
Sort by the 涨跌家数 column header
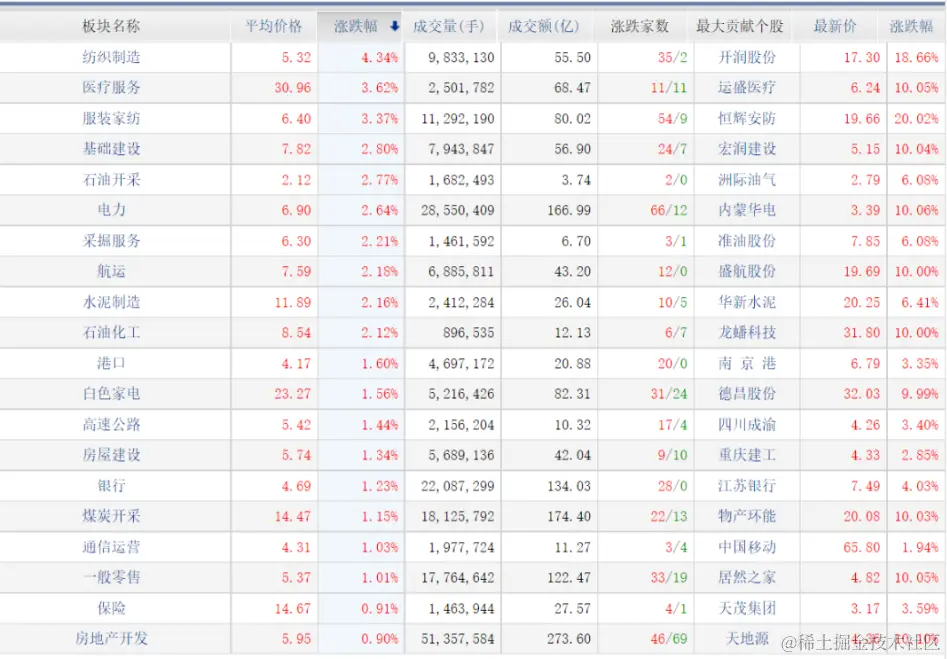click(x=640, y=26)
